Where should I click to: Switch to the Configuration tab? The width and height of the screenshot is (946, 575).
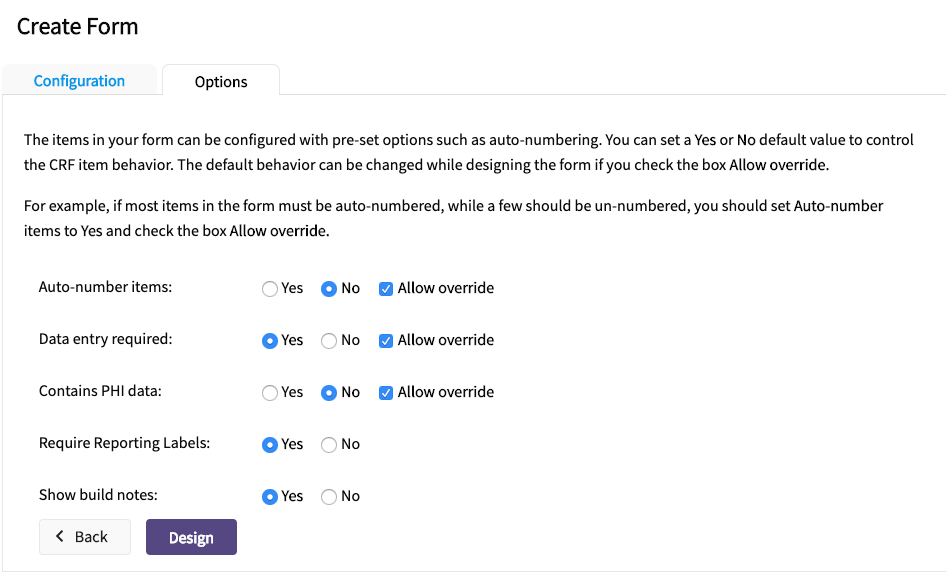tap(79, 81)
